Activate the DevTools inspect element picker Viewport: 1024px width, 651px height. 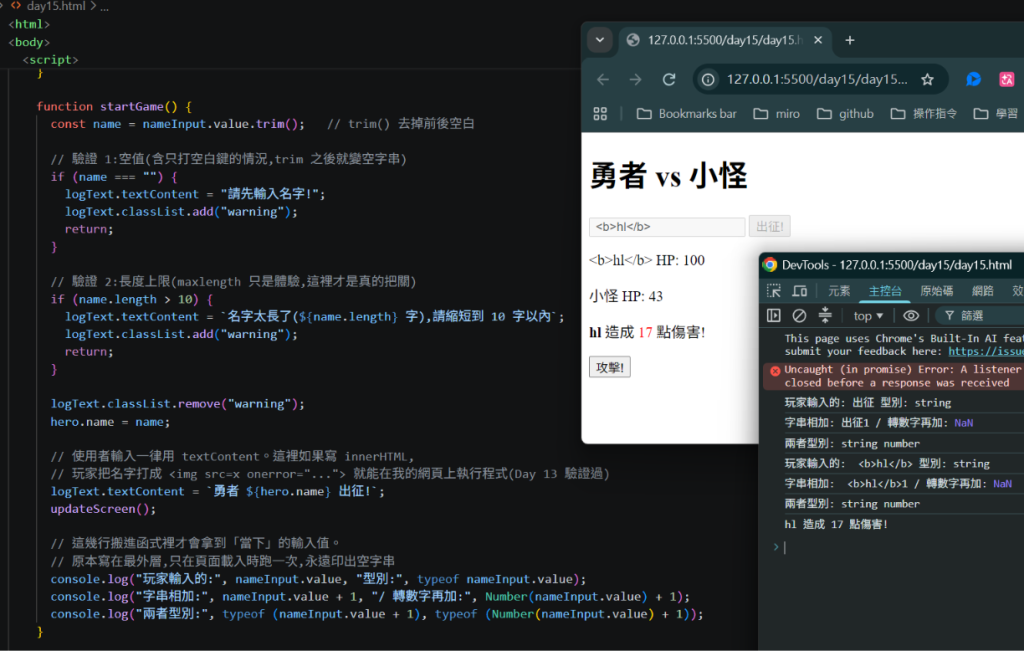point(774,291)
